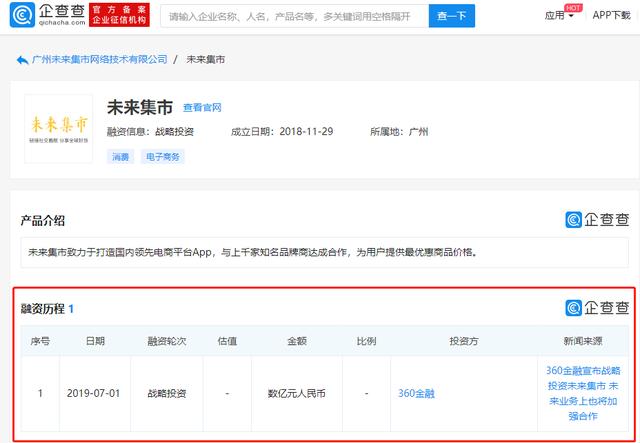Click the 金额 column header
This screenshot has width=640, height=443.
coord(297,341)
